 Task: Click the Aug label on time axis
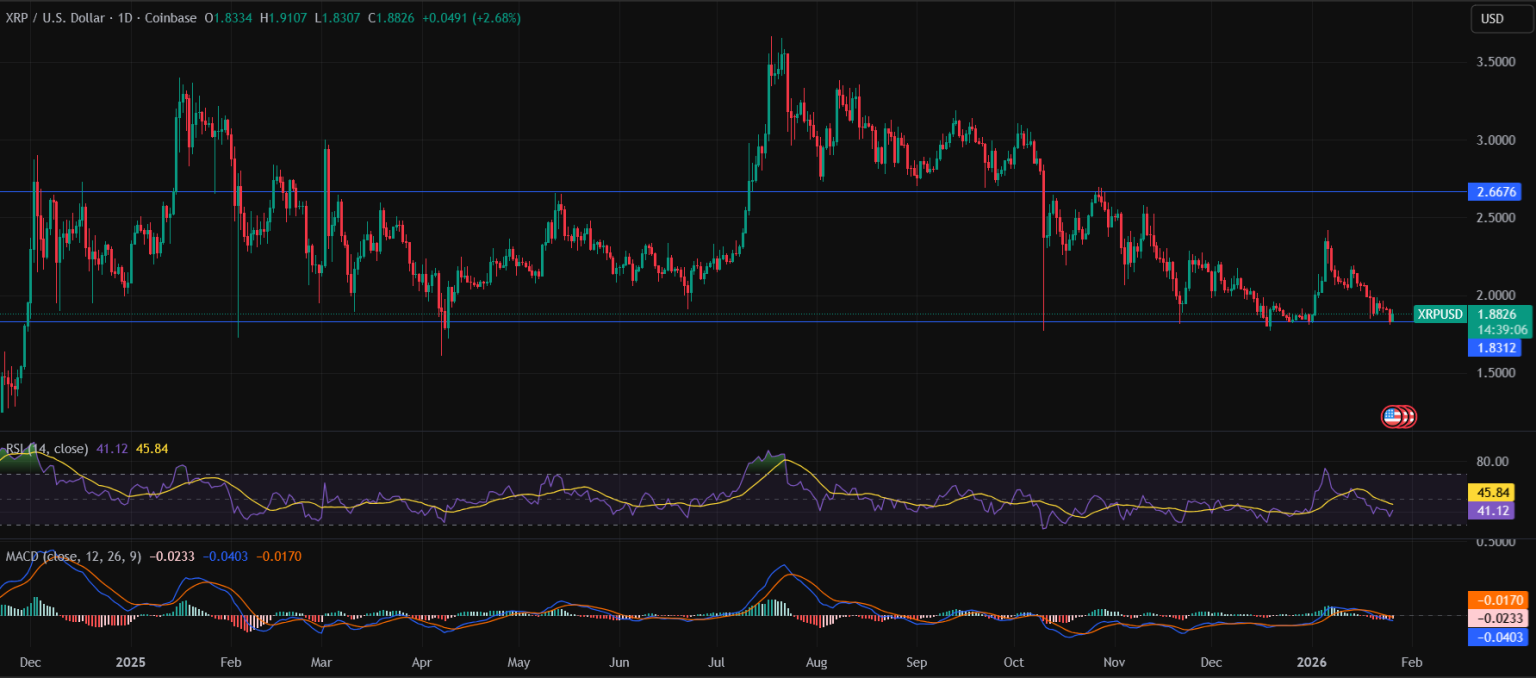pyautogui.click(x=817, y=662)
